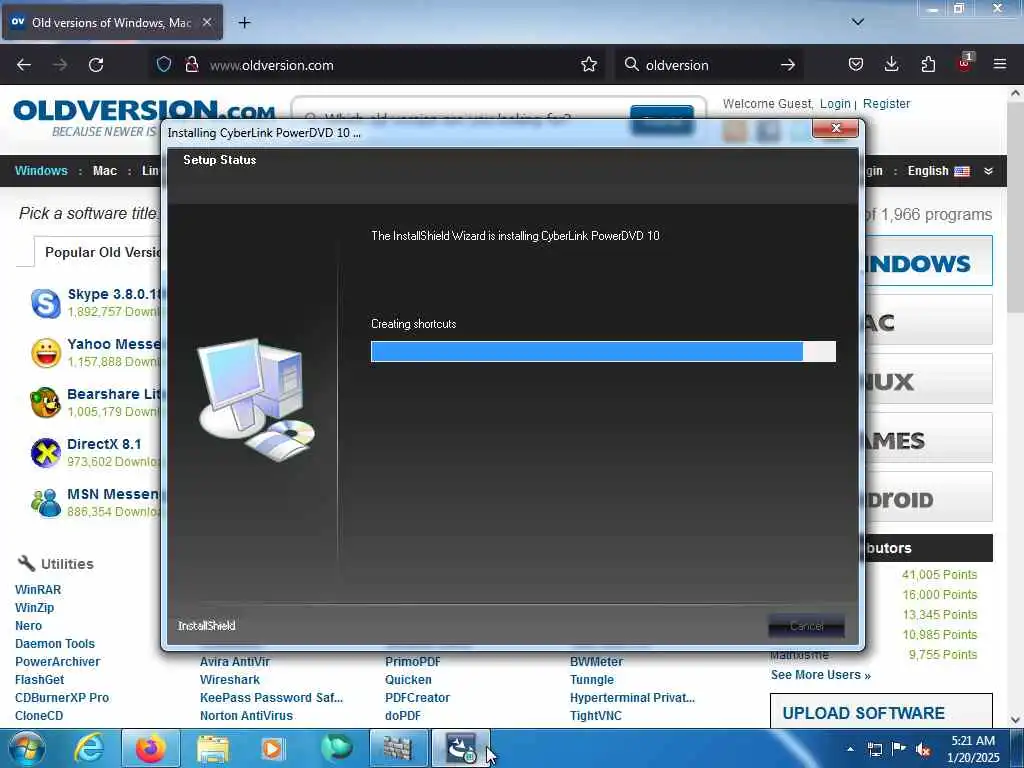
Task: Open the Pocket save icon
Action: click(856, 64)
